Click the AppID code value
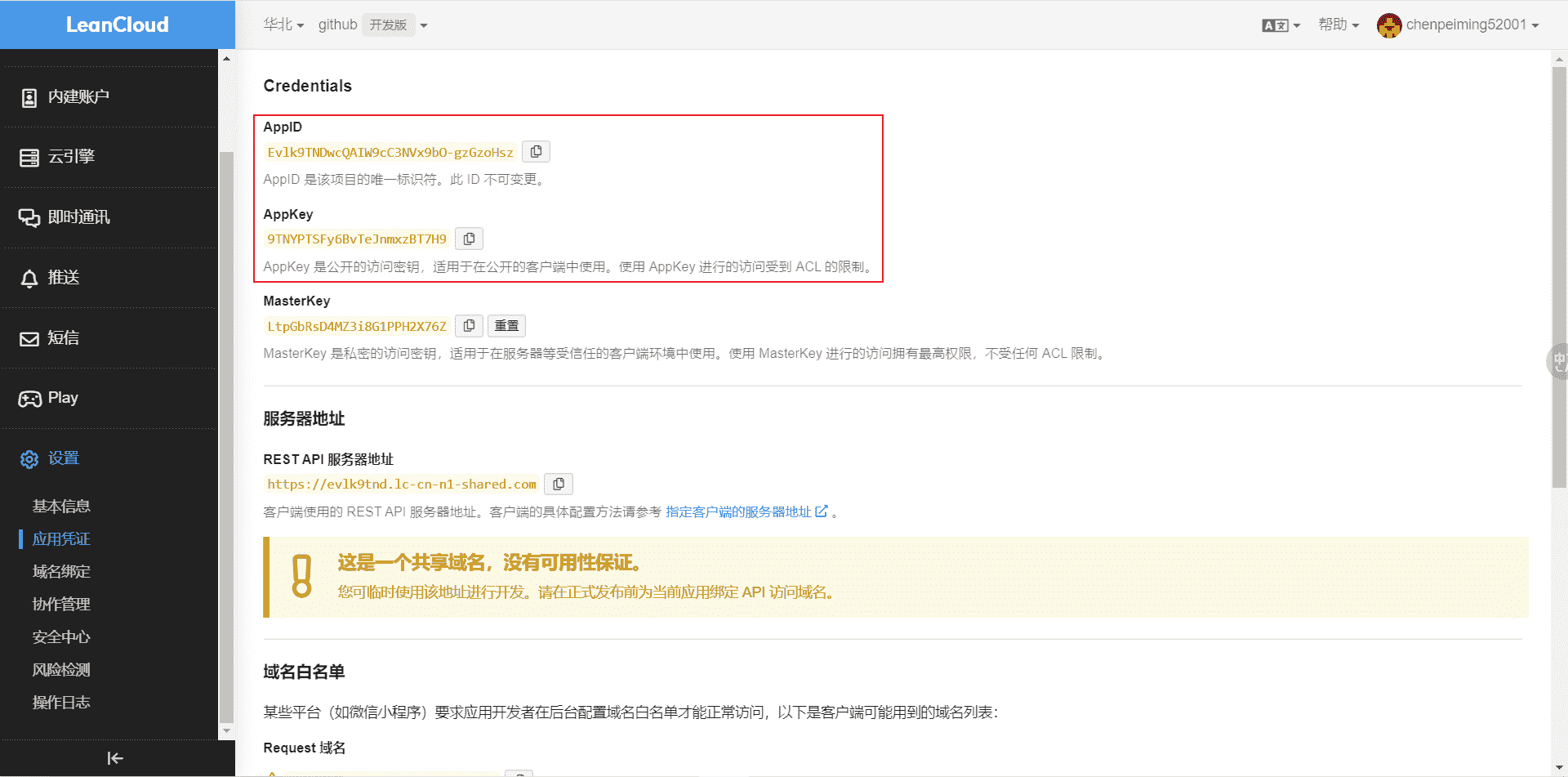 point(390,153)
